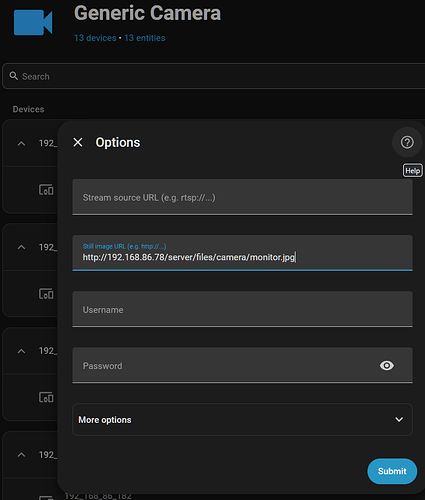
Task: Click device icon under third 192_ entry
Action: tap(46, 397)
